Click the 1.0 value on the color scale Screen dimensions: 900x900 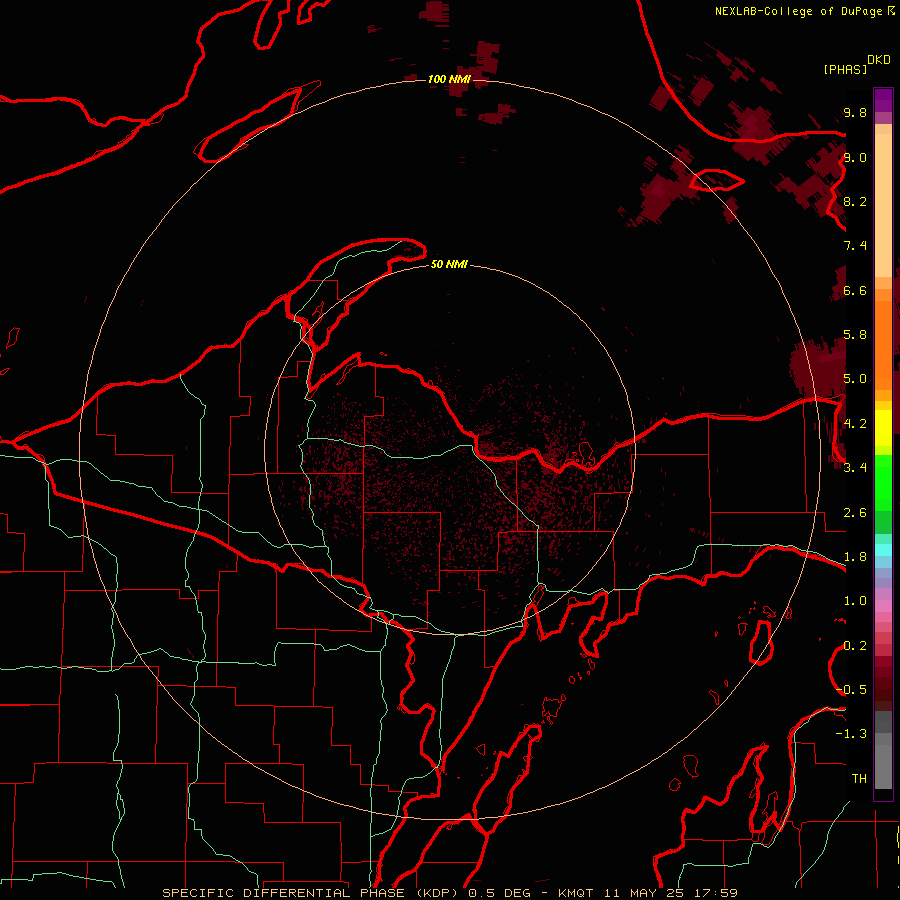click(855, 601)
